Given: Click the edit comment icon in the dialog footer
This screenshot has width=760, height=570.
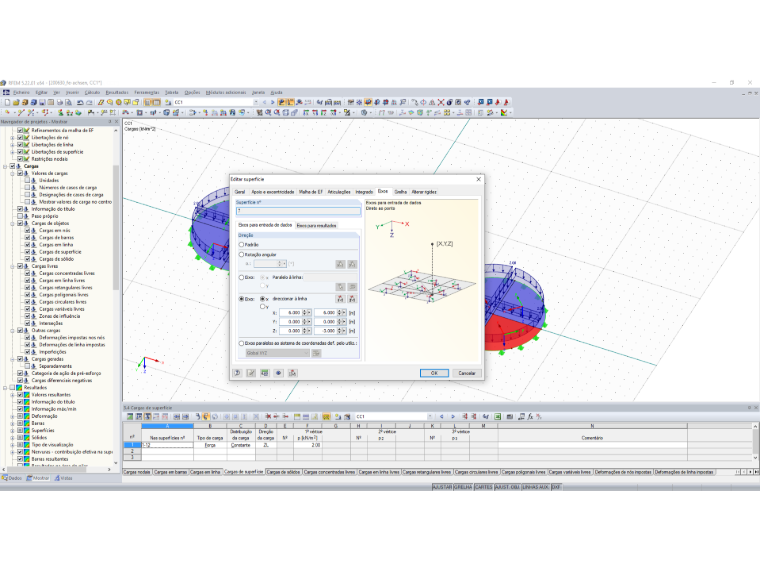Looking at the screenshot, I should [251, 373].
